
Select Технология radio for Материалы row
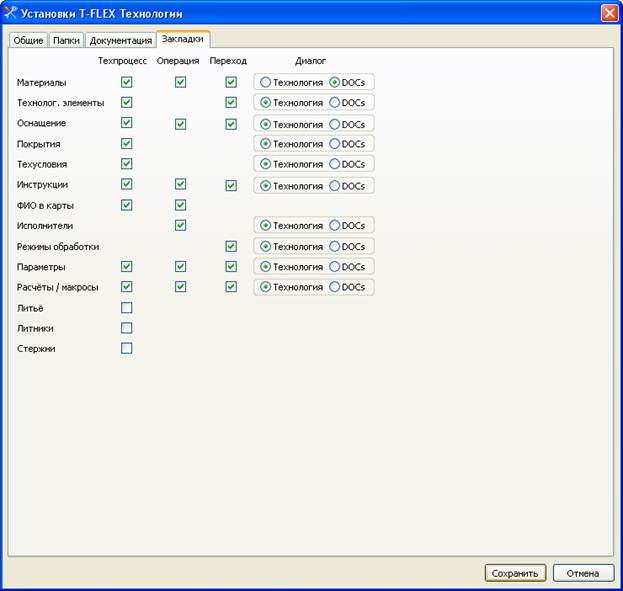click(x=266, y=82)
